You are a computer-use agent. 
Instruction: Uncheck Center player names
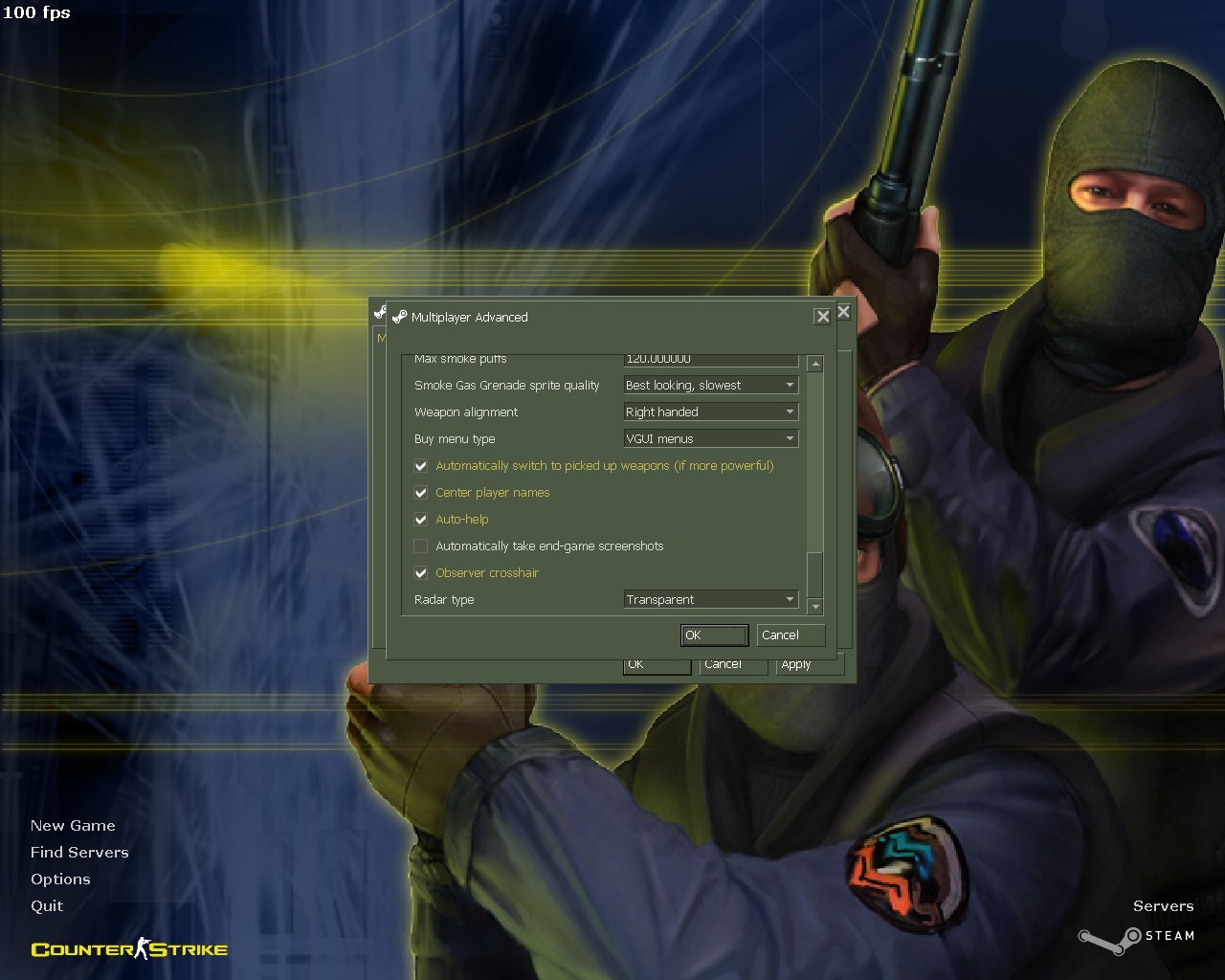pyautogui.click(x=421, y=493)
